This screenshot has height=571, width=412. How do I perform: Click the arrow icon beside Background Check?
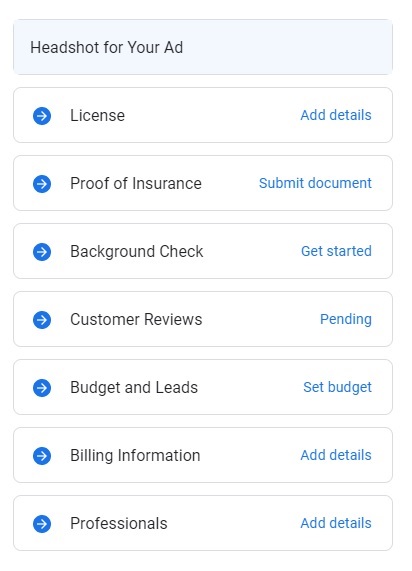point(42,252)
